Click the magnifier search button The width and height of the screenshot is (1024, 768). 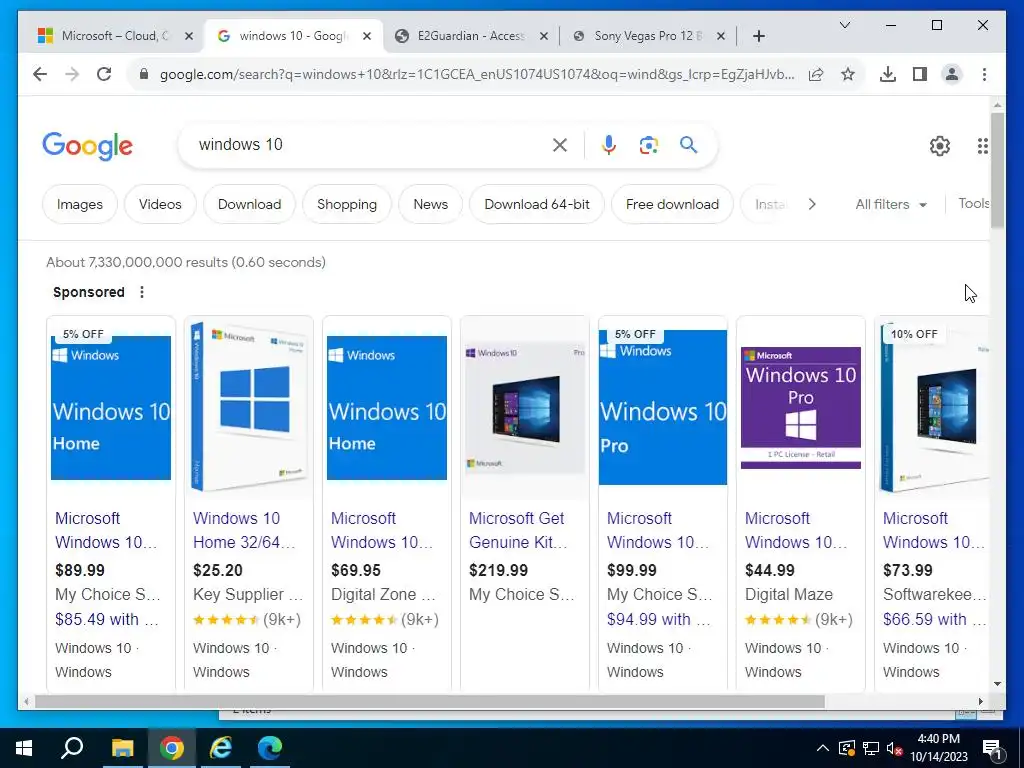pyautogui.click(x=688, y=144)
